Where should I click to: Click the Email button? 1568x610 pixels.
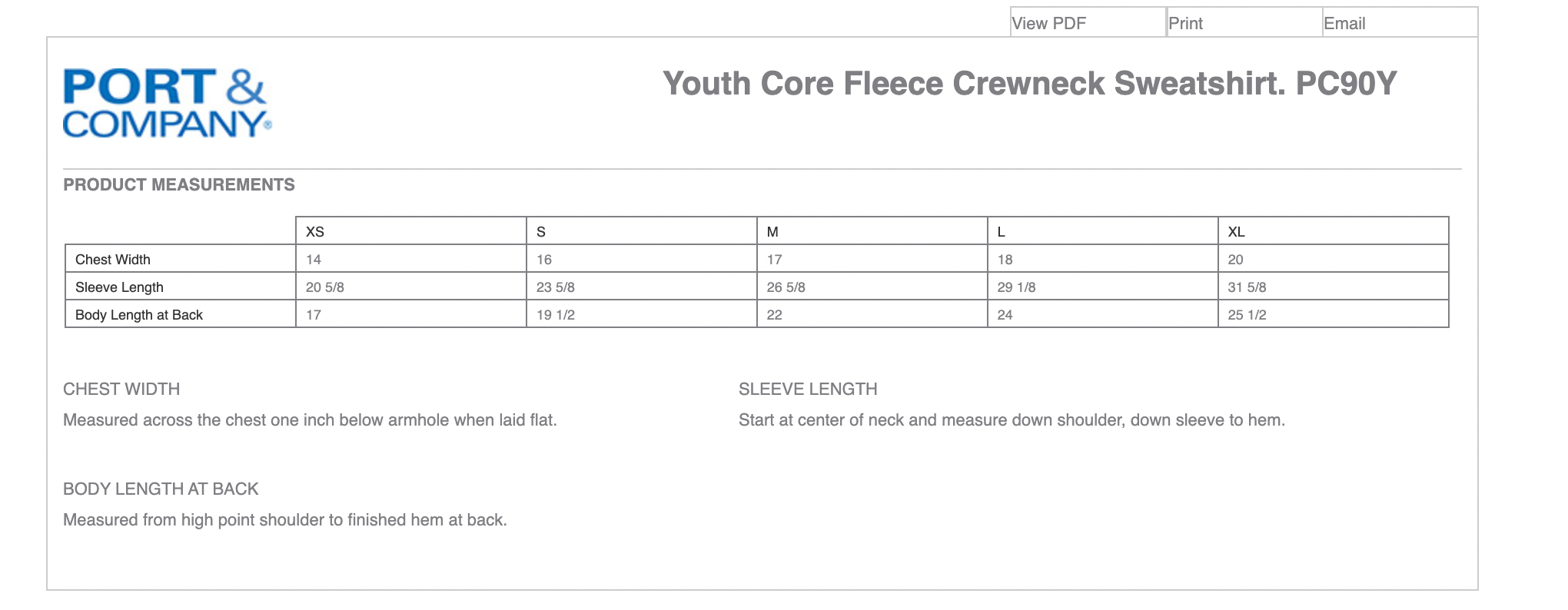pos(1344,23)
